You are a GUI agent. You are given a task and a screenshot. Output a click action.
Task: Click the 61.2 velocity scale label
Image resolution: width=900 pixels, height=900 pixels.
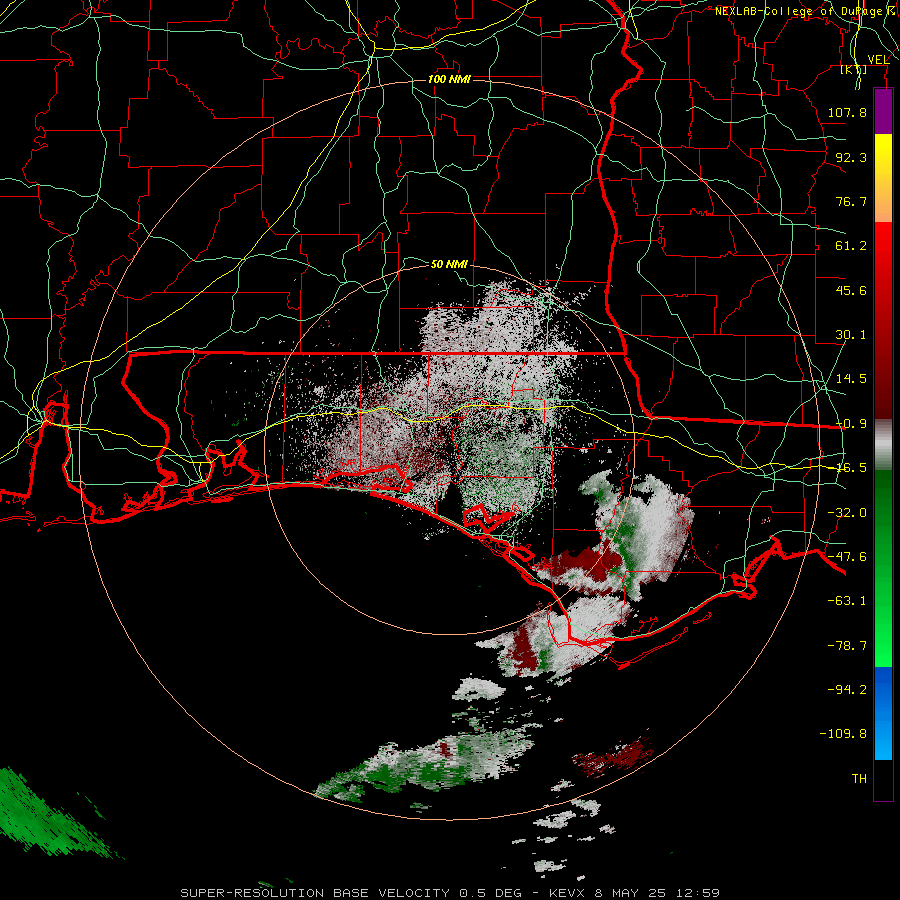851,246
